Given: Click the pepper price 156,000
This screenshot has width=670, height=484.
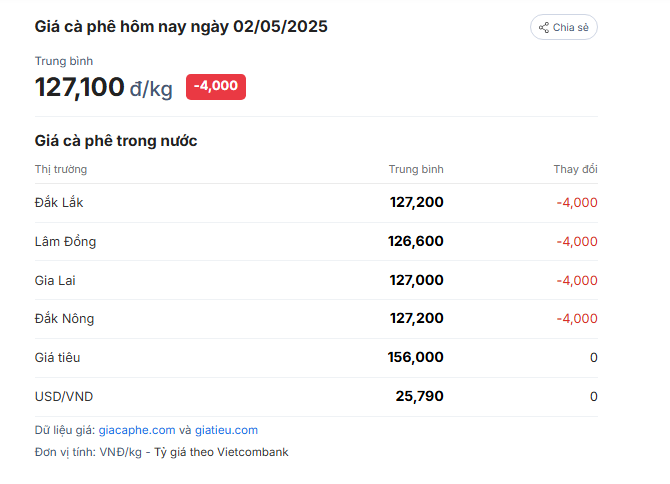Looking at the screenshot, I should coord(415,357).
